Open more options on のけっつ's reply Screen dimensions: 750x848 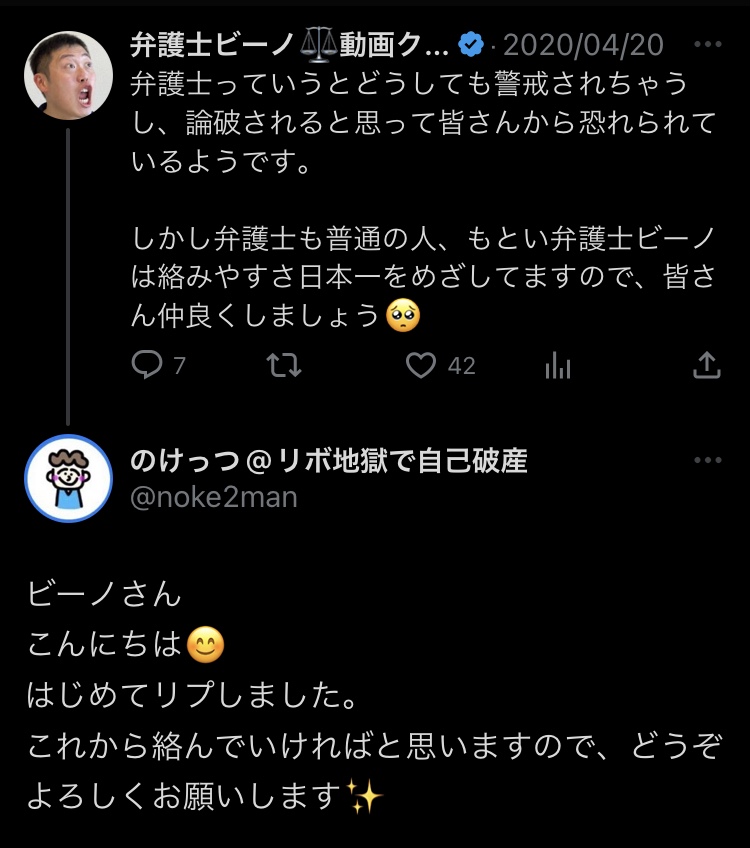point(707,460)
